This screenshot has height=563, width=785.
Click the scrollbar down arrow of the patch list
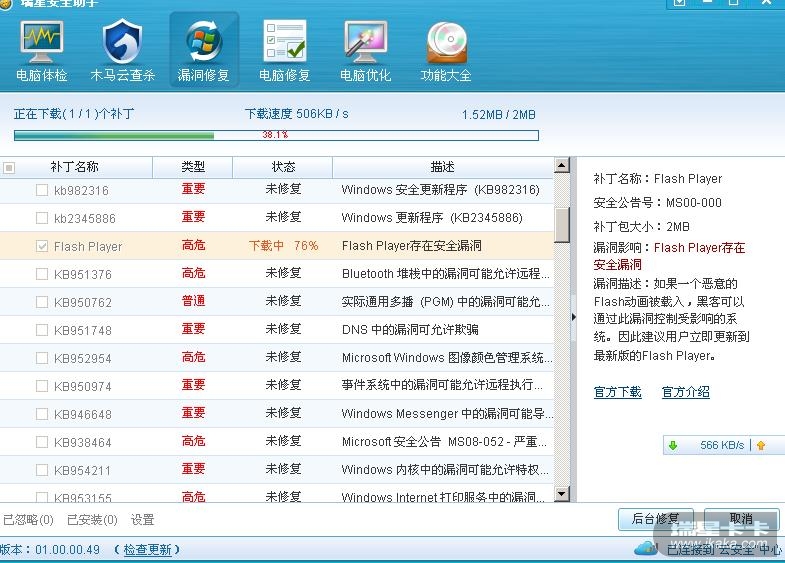click(x=562, y=494)
